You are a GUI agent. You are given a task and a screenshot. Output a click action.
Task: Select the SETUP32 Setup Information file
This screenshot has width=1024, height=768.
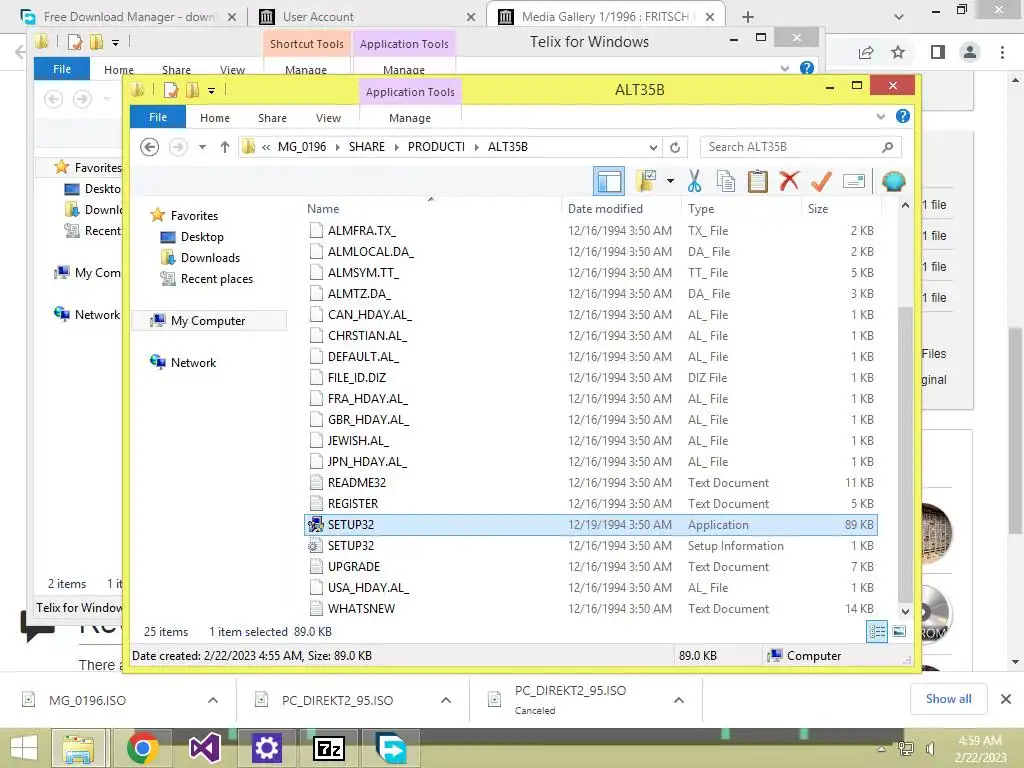tap(590, 545)
